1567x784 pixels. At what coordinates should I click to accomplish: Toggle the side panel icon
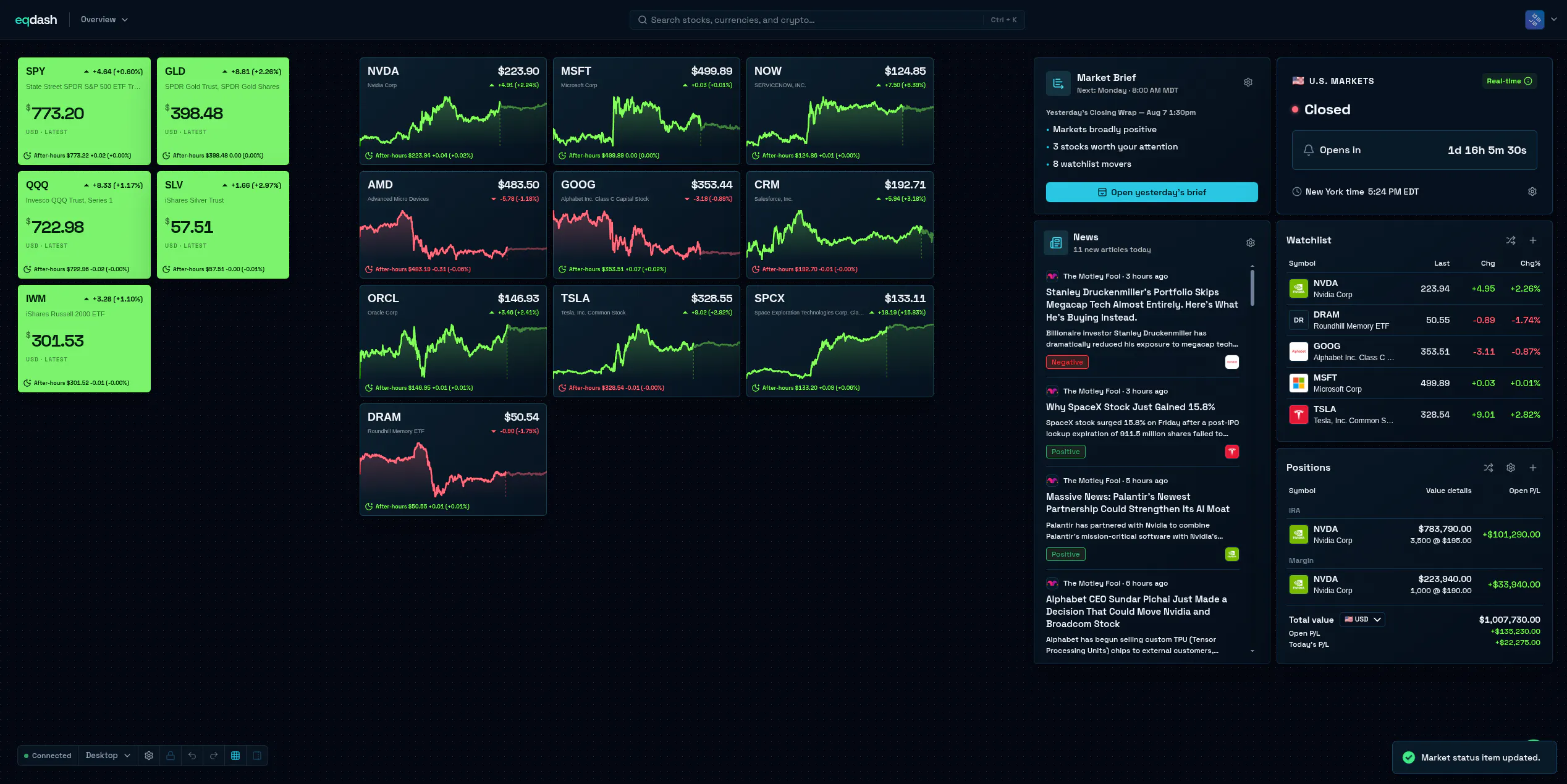tap(257, 756)
